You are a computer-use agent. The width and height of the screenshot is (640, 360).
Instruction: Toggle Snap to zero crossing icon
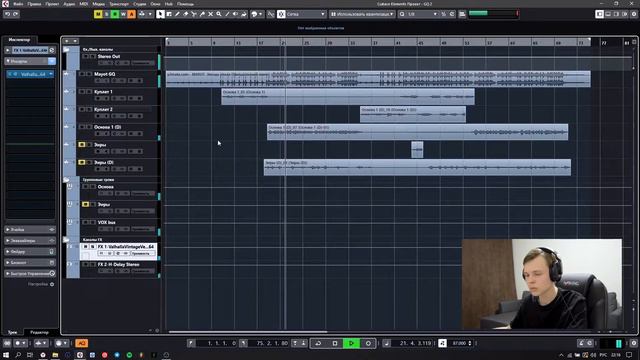pos(271,14)
